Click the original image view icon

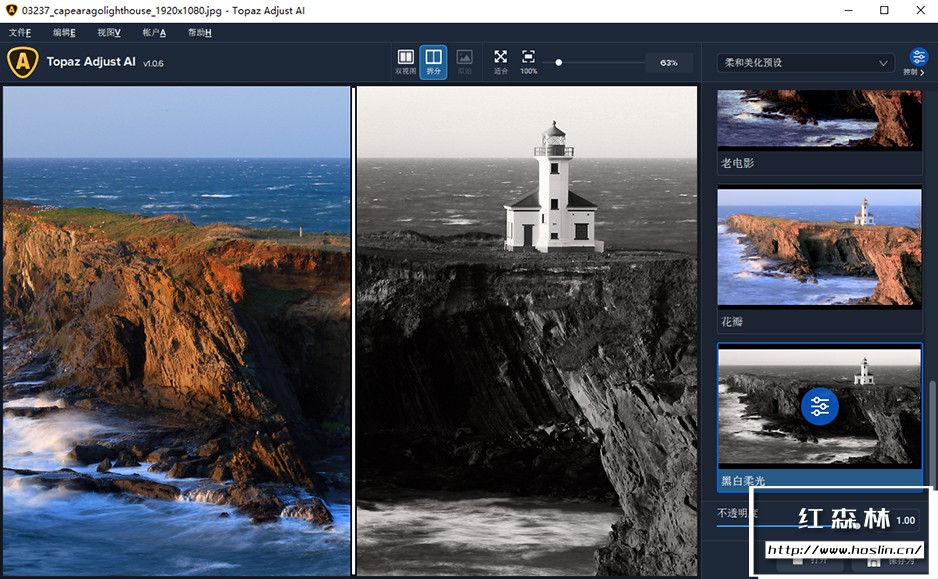pos(464,62)
